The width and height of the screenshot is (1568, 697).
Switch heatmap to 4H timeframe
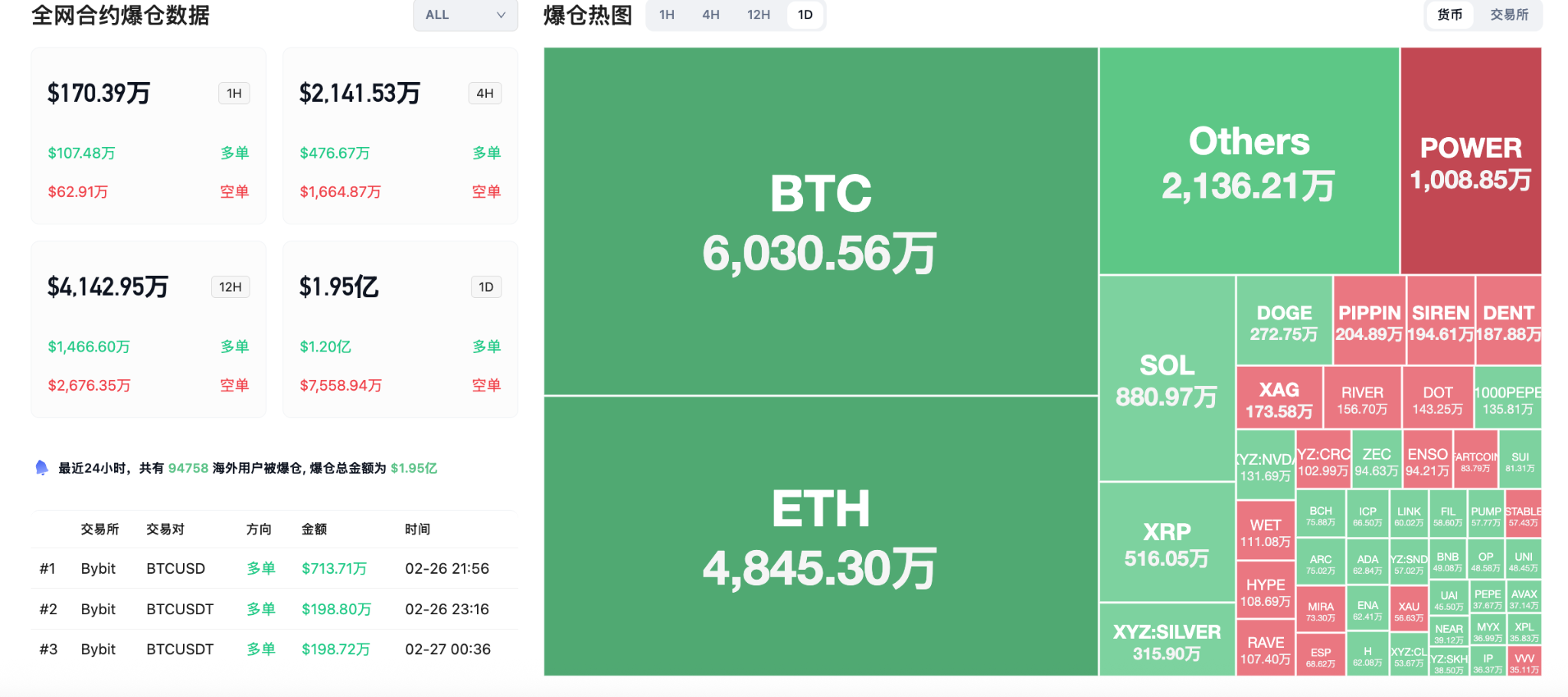(710, 15)
